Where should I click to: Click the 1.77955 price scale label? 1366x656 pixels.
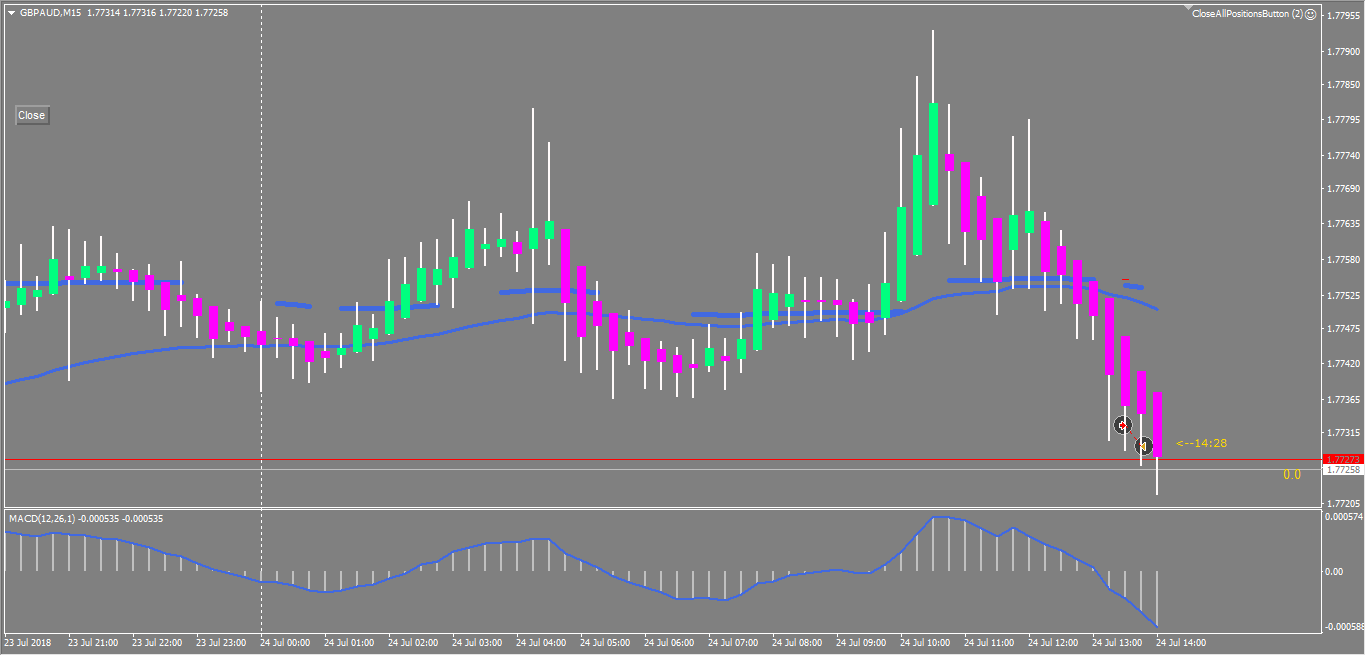(1342, 16)
